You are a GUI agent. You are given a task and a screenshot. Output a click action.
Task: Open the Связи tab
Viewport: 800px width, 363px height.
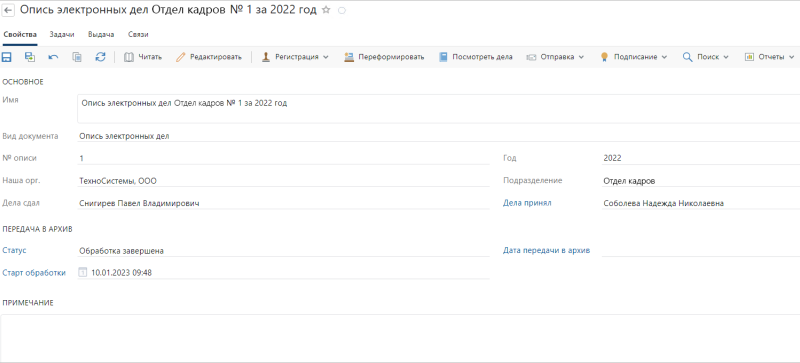pyautogui.click(x=138, y=35)
